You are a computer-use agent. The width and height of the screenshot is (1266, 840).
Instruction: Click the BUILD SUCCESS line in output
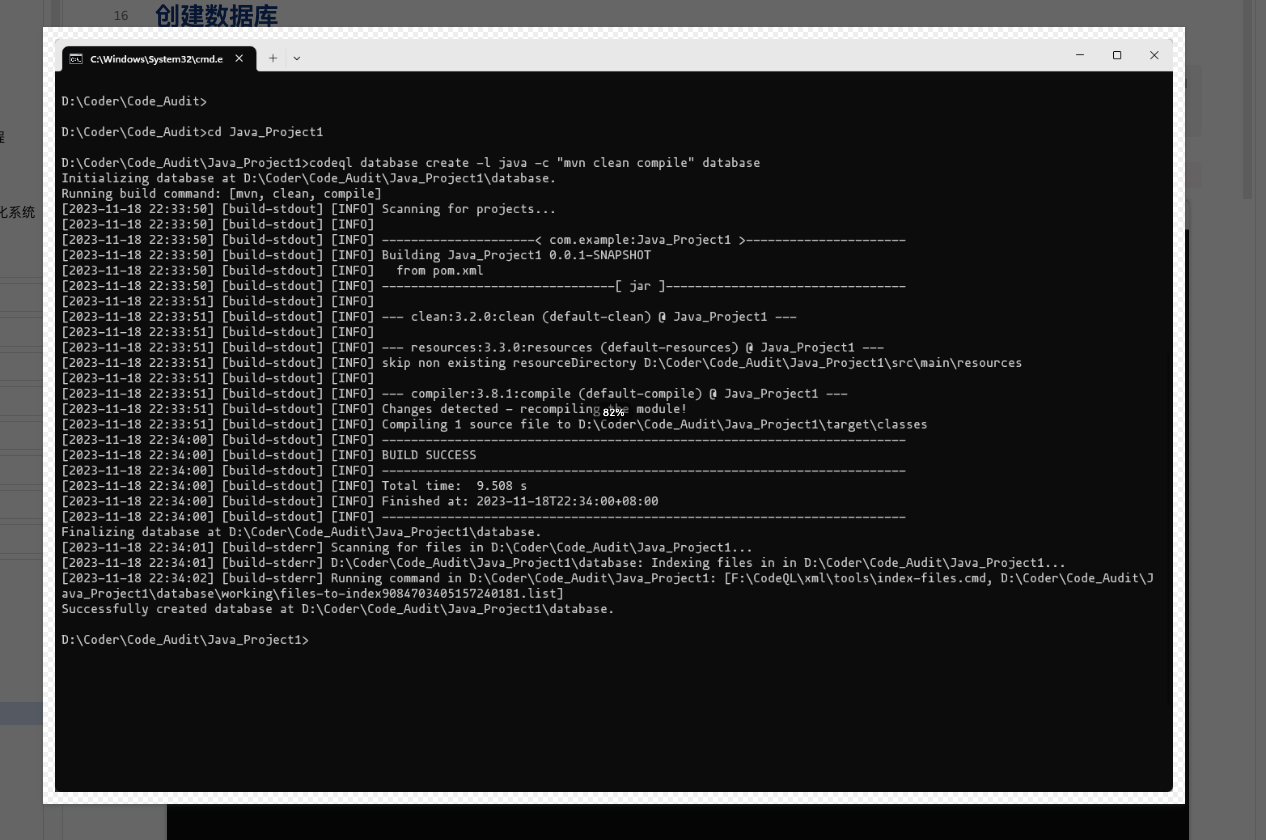coord(428,455)
